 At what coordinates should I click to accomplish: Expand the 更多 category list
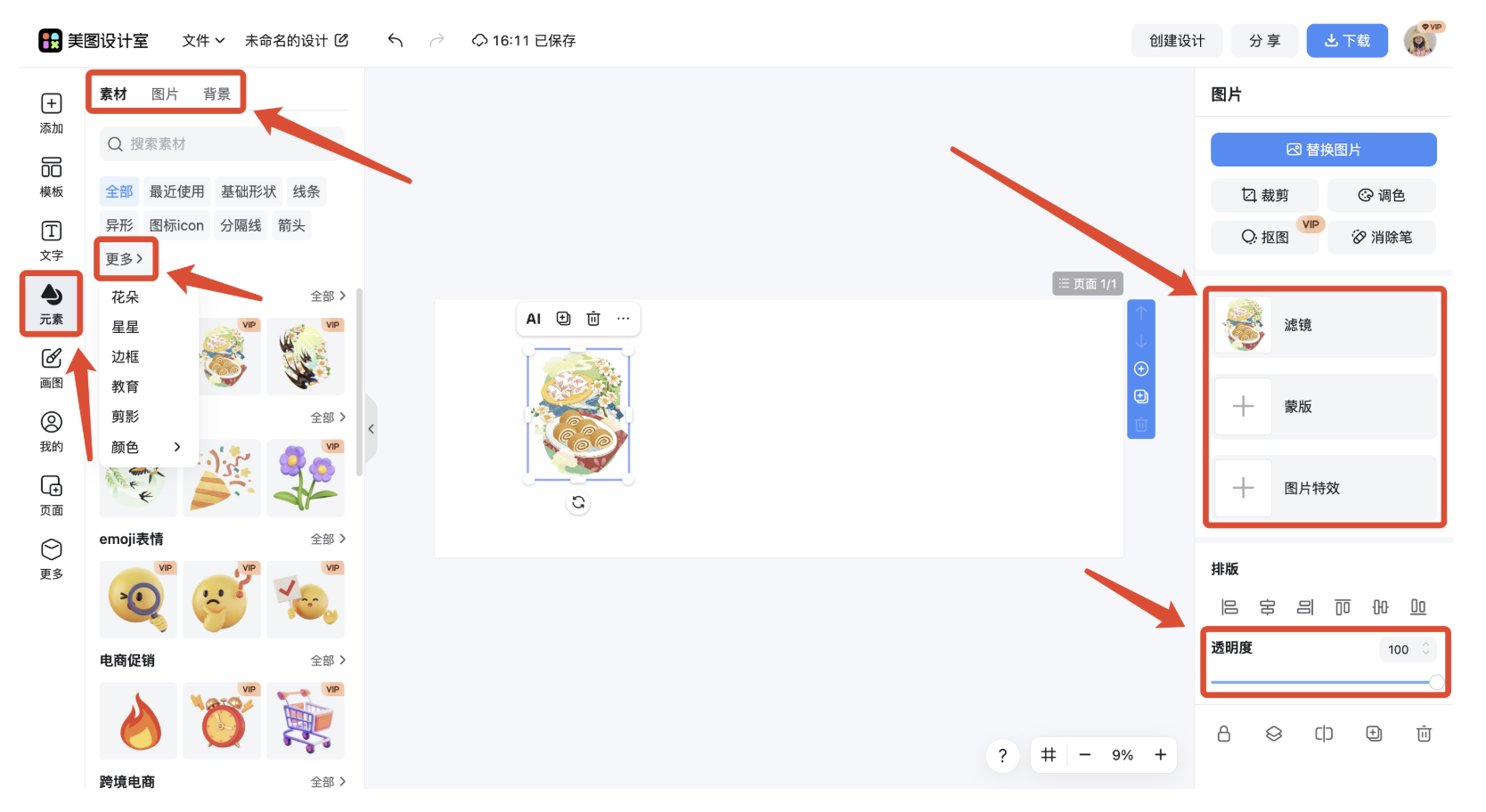[125, 259]
